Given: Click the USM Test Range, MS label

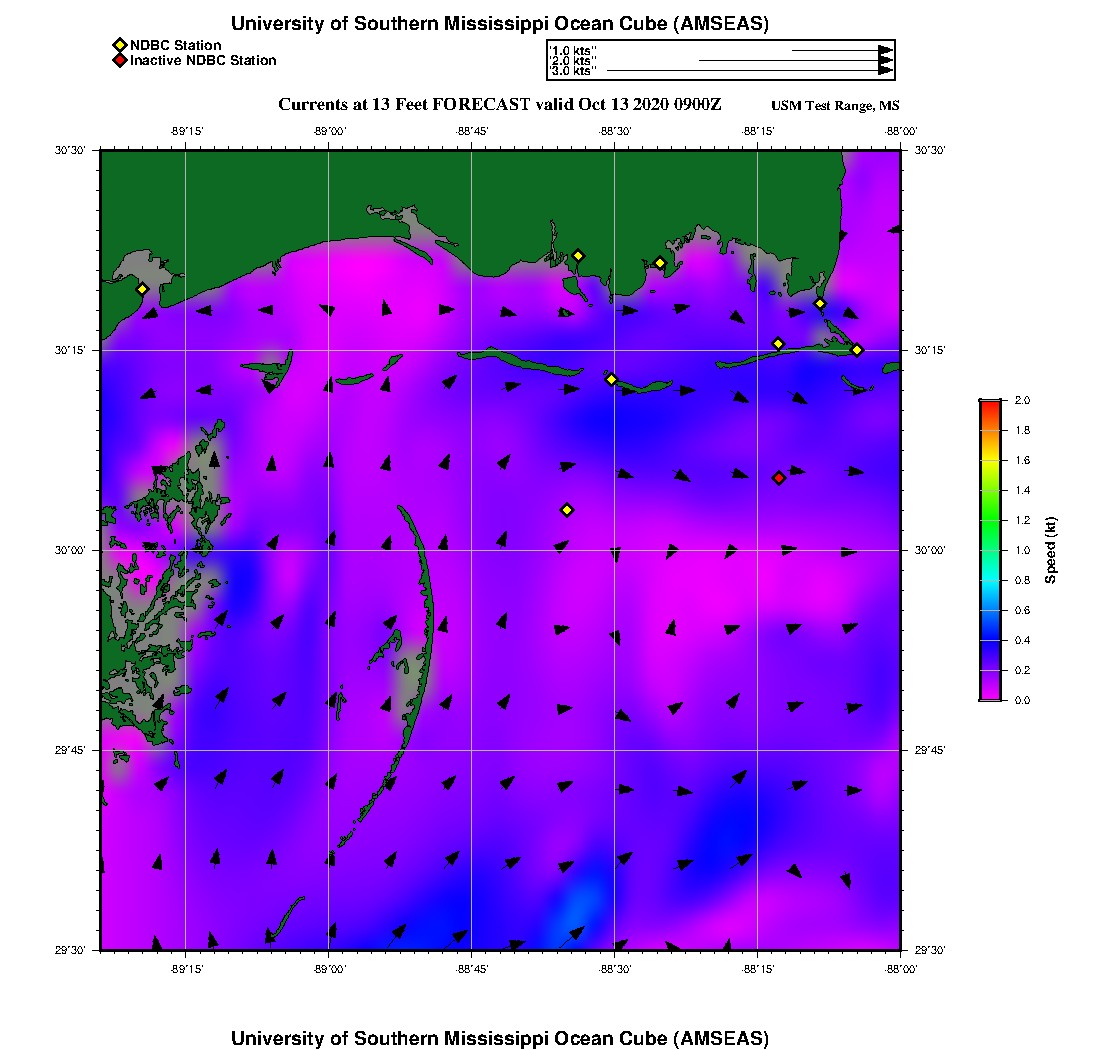Looking at the screenshot, I should [x=836, y=106].
